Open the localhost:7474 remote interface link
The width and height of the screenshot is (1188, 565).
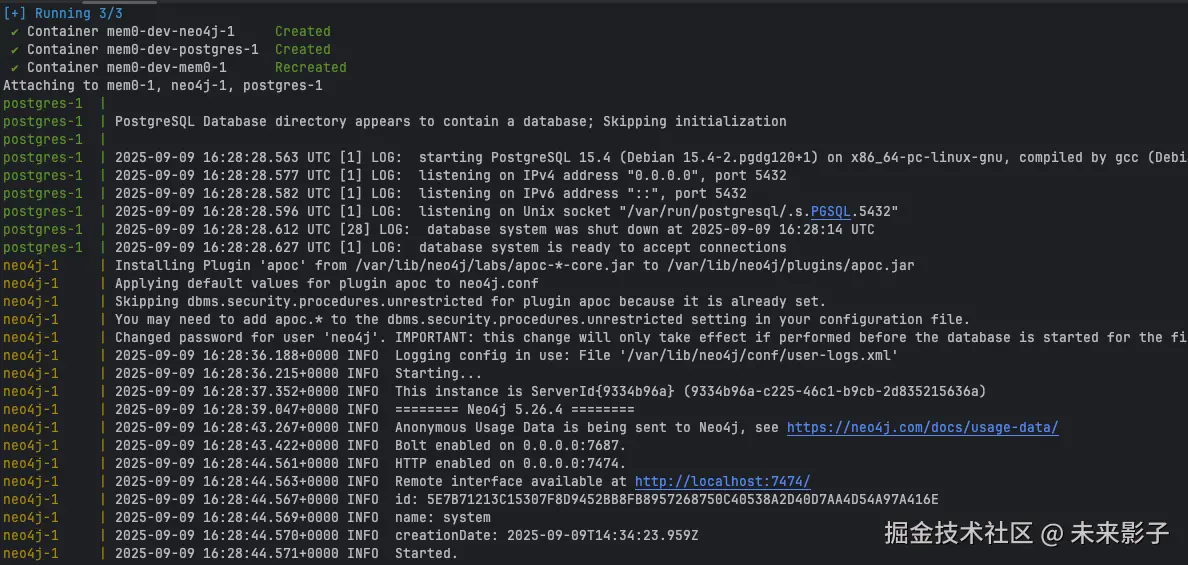[722, 482]
